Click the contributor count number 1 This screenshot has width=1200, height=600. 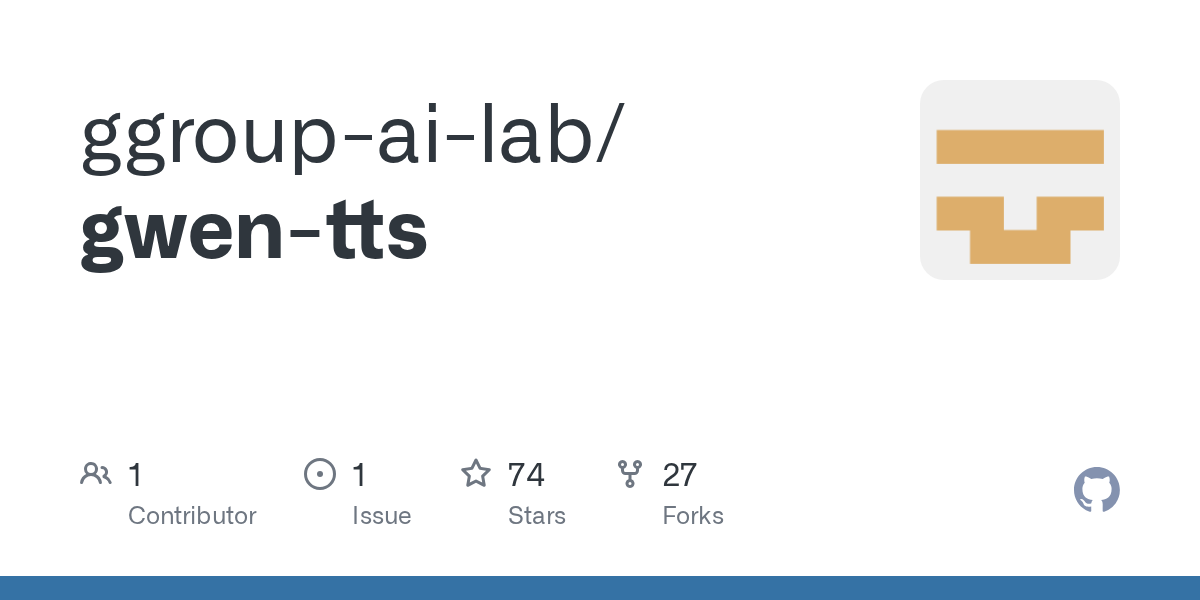pyautogui.click(x=135, y=474)
